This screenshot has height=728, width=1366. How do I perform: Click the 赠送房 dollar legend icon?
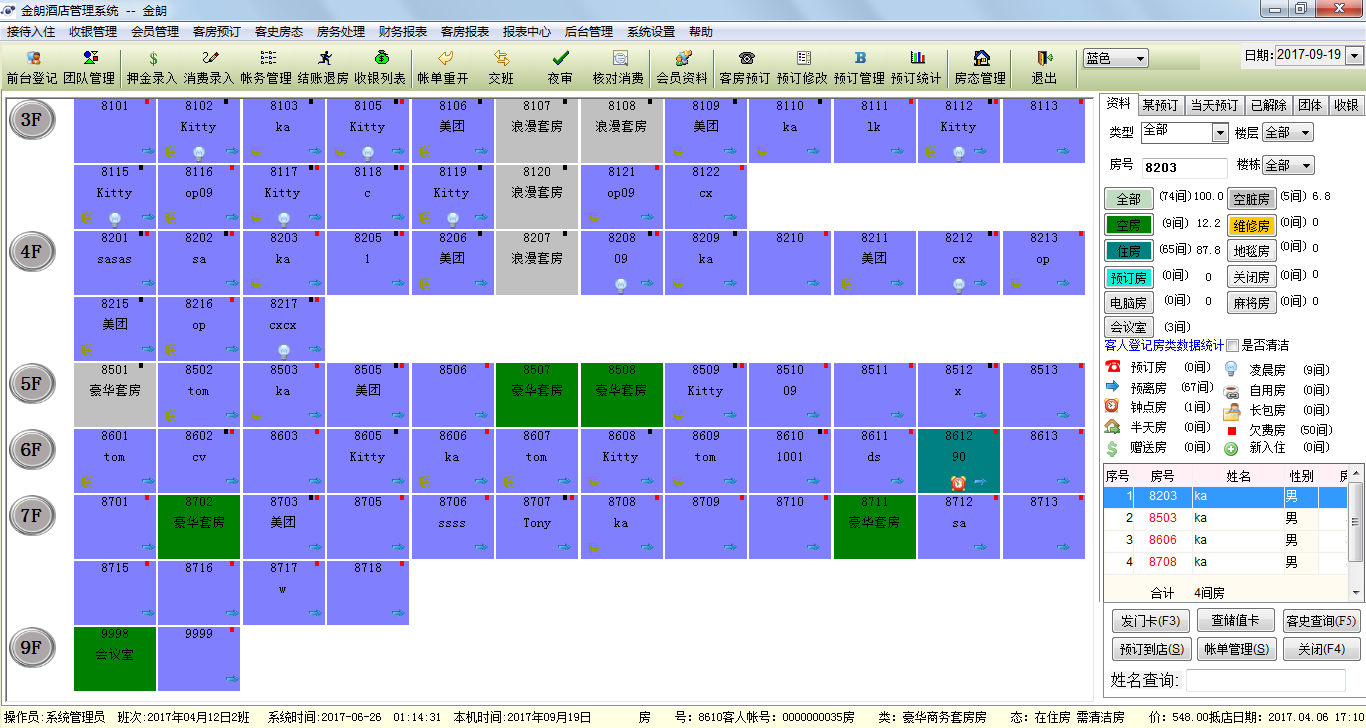[1112, 448]
